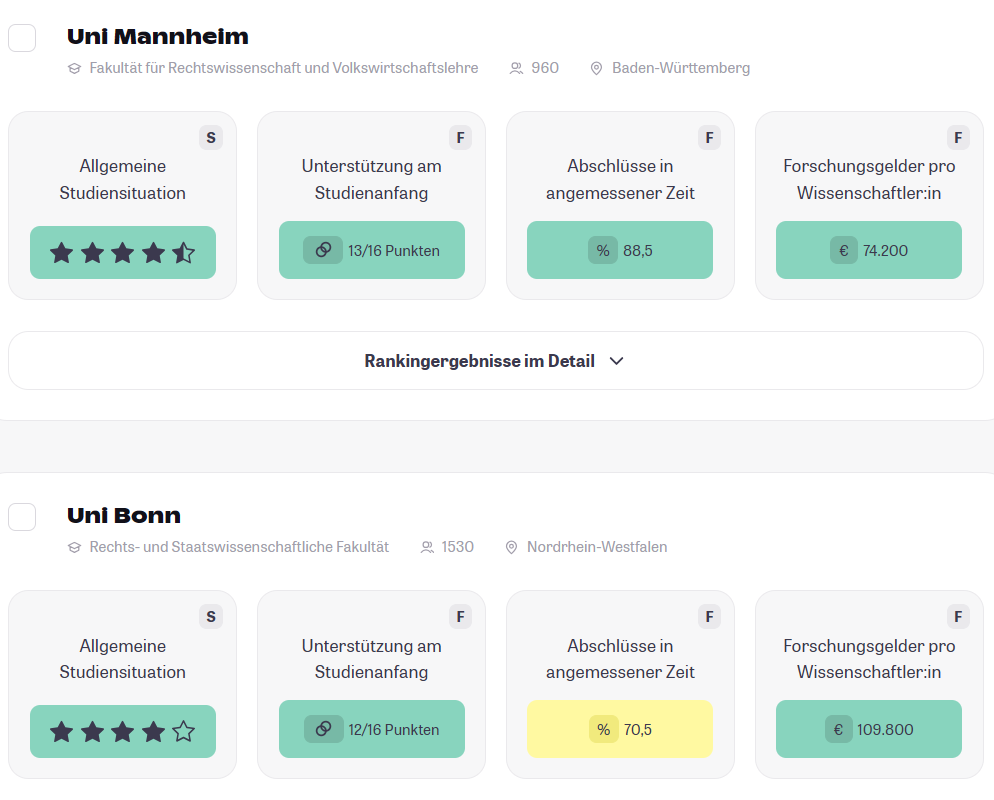Click the S badge on Mannheim's Allgemeine Studiensituation
This screenshot has height=800, width=994.
click(210, 138)
